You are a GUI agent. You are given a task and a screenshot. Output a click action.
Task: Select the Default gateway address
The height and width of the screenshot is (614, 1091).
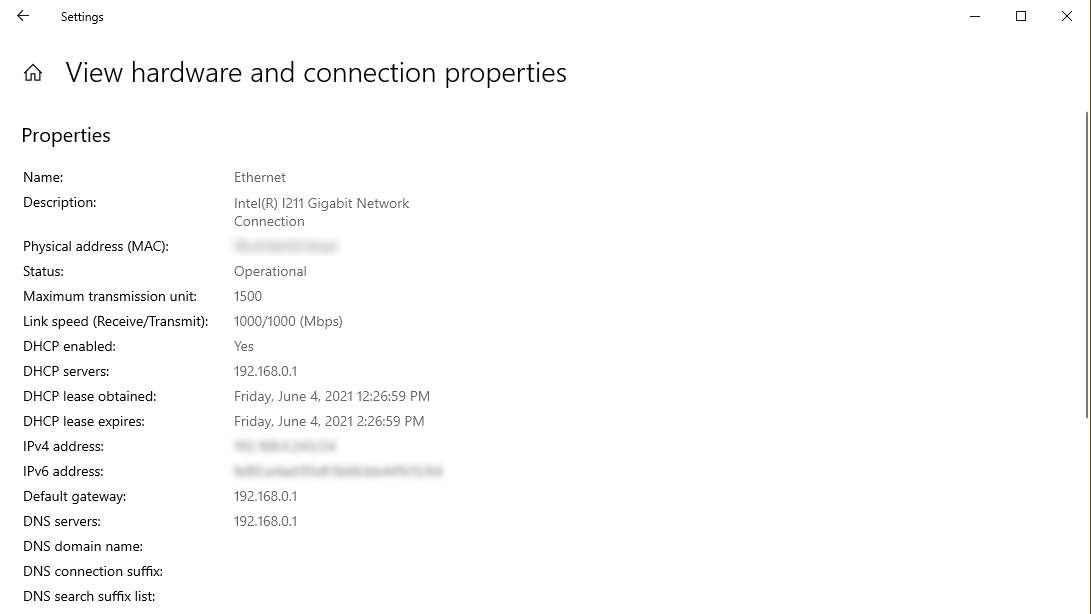pyautogui.click(x=265, y=496)
